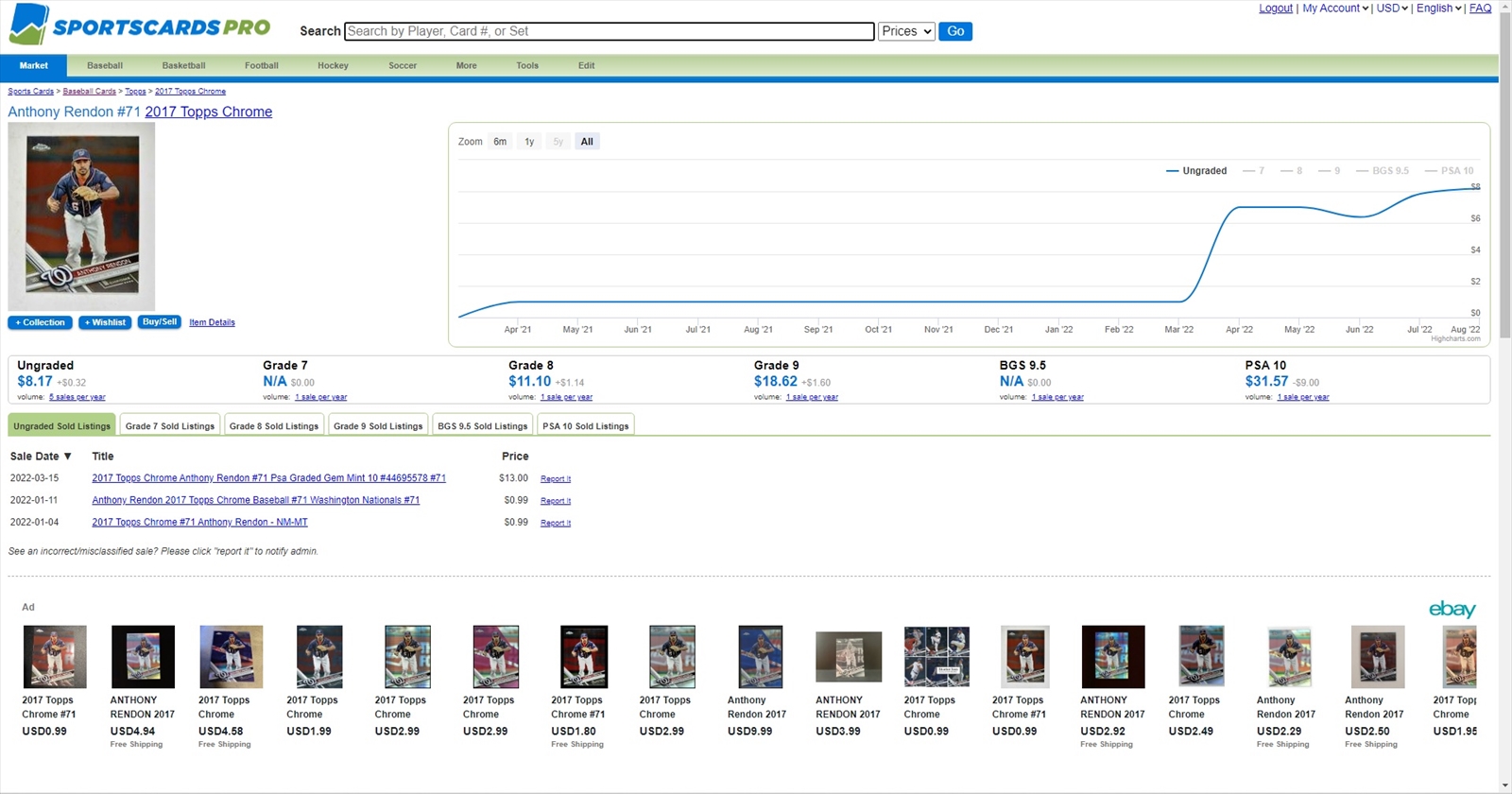Screen dimensions: 1512x794
Task: Switch to Grade 8 Sold Listings tab
Action: [x=274, y=425]
